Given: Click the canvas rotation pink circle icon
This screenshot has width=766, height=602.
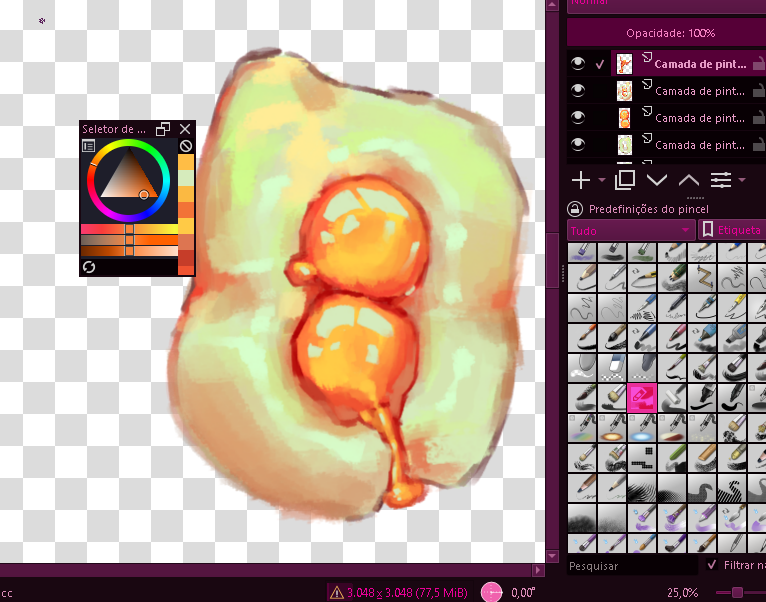Looking at the screenshot, I should tap(491, 592).
